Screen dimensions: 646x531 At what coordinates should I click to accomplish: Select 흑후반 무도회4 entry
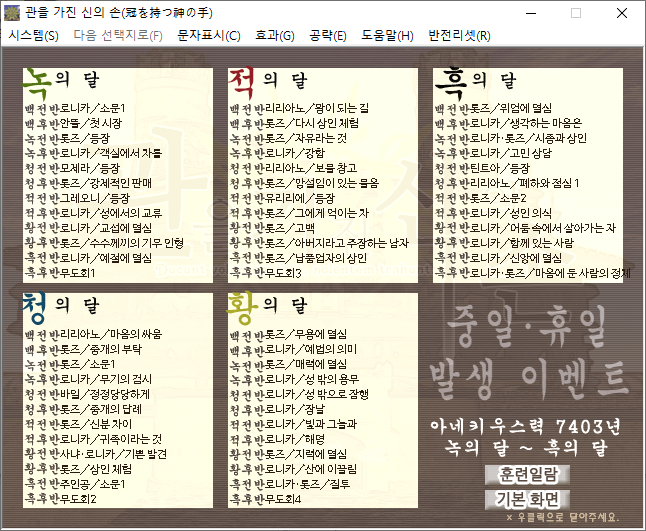coord(265,499)
